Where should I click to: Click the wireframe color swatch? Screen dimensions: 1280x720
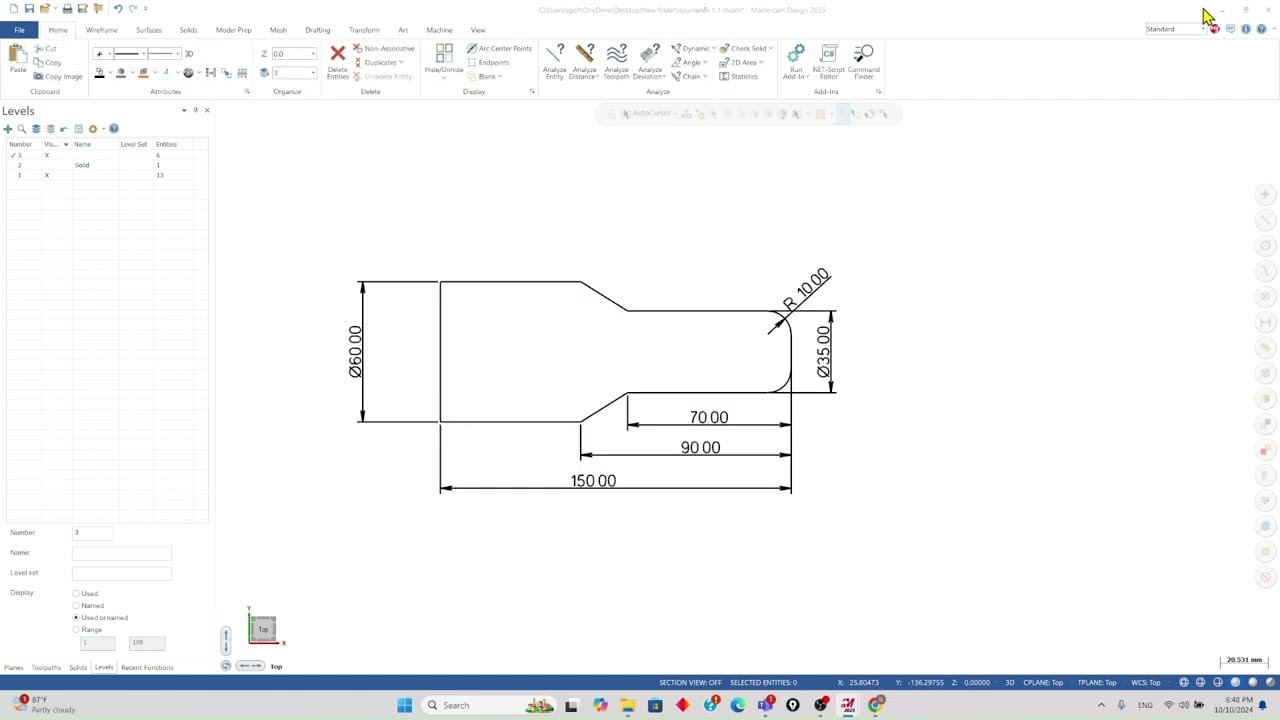tap(99, 73)
